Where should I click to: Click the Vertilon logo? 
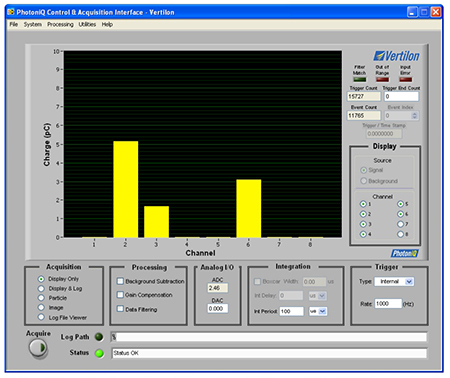click(396, 56)
